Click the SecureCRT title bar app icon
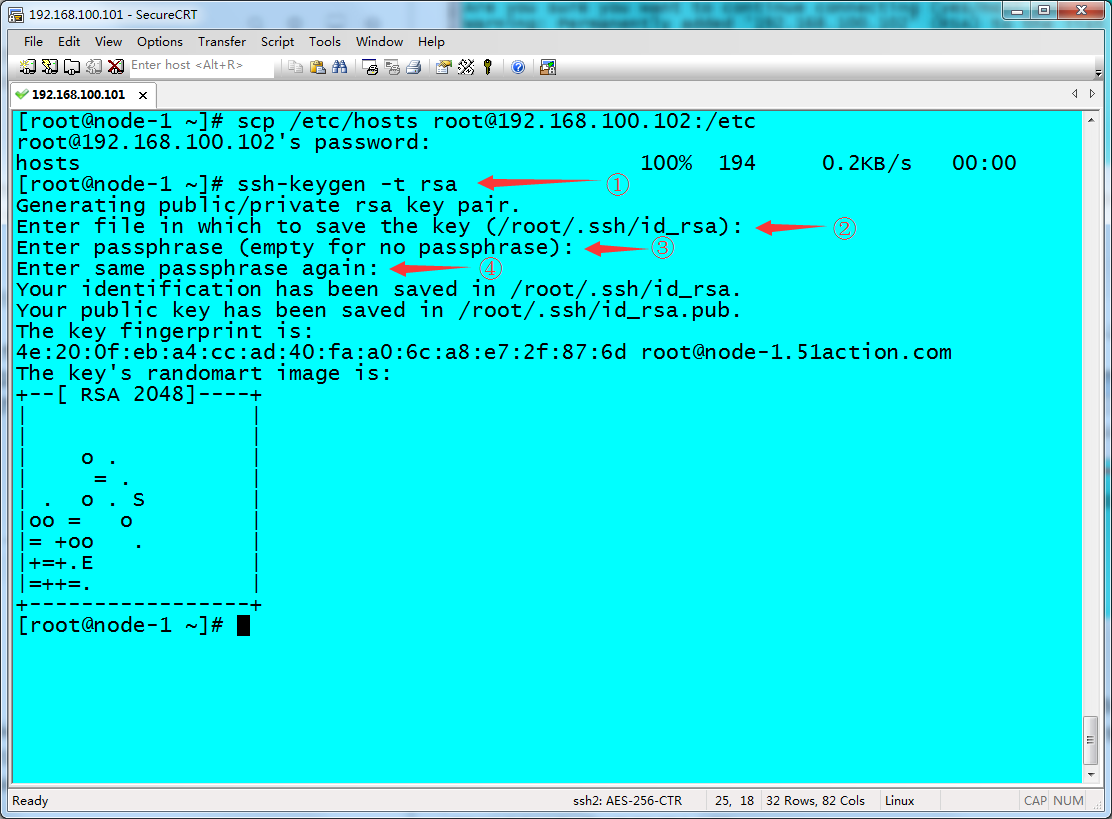The height and width of the screenshot is (819, 1112). click(16, 14)
